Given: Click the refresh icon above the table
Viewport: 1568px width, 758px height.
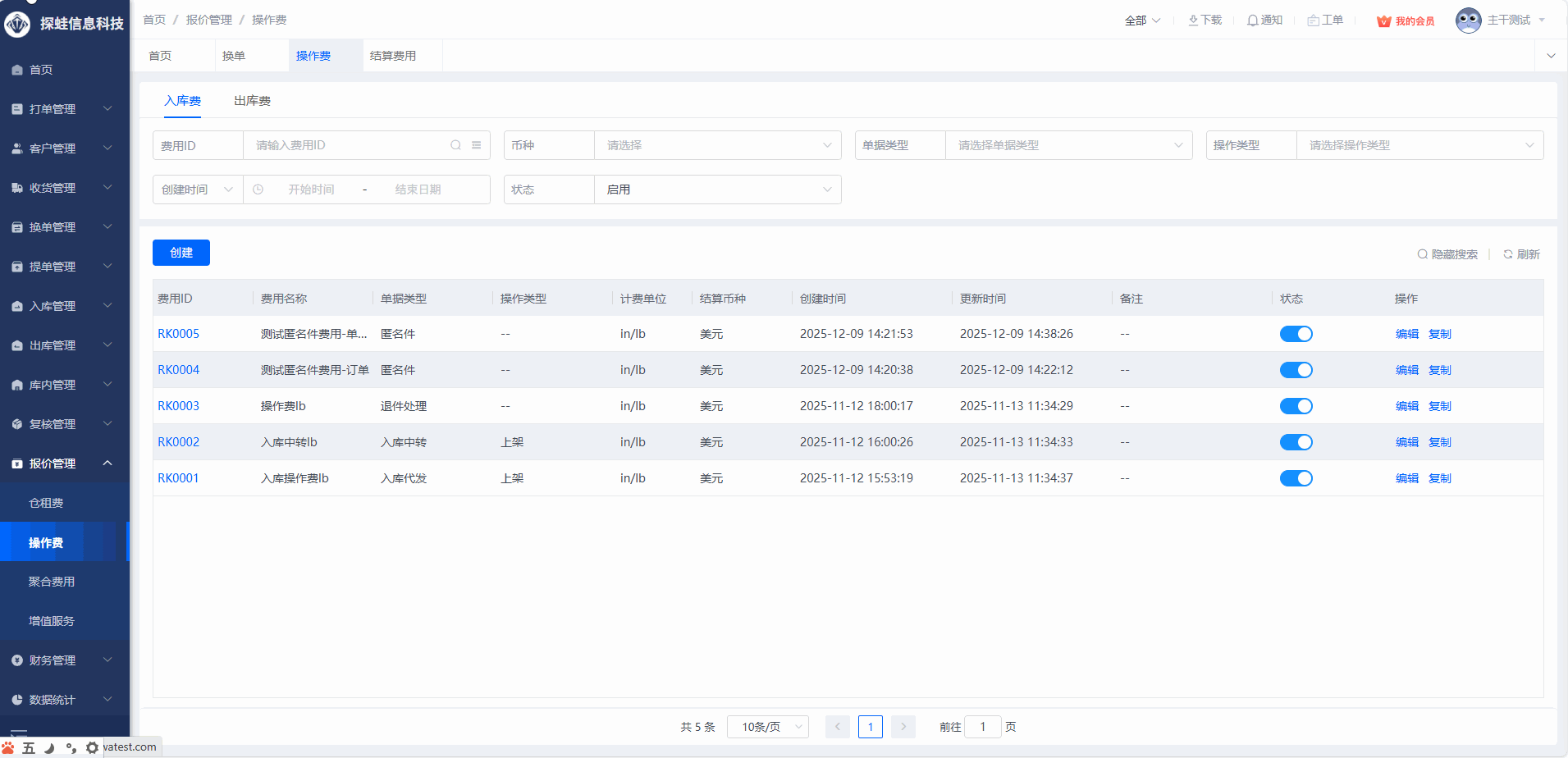Looking at the screenshot, I should pyautogui.click(x=1507, y=254).
